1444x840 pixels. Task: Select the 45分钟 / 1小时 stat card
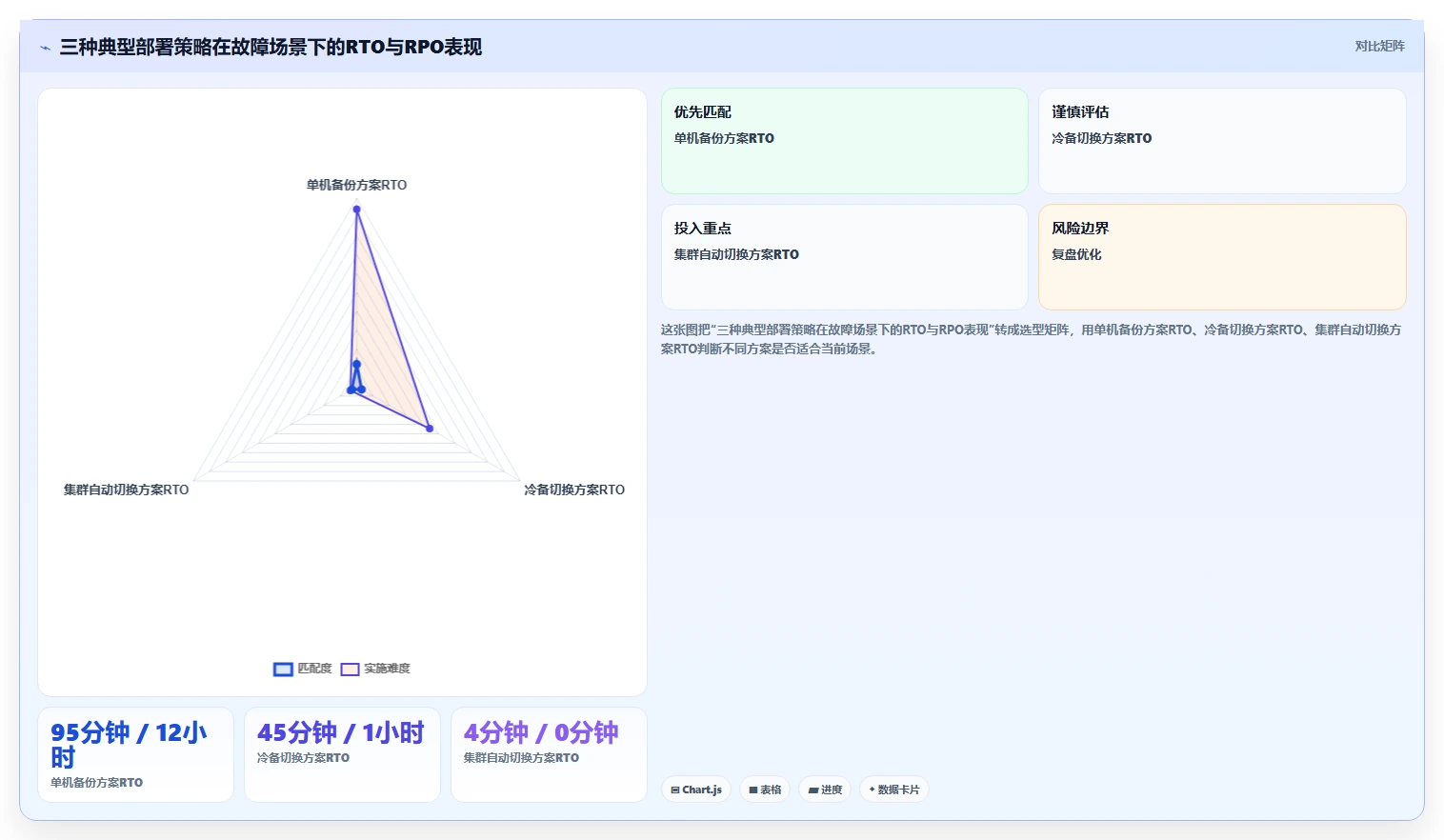(x=342, y=754)
